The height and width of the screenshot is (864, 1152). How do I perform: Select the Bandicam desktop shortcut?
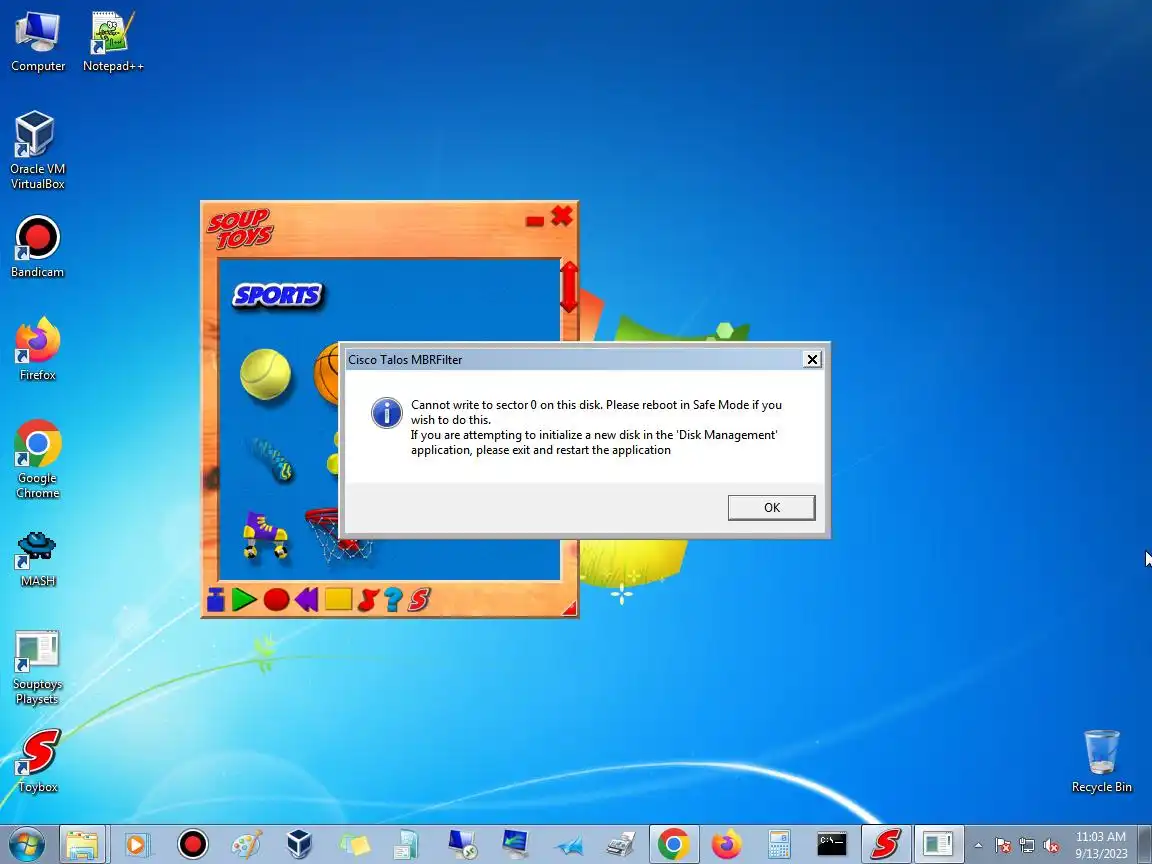pos(37,247)
